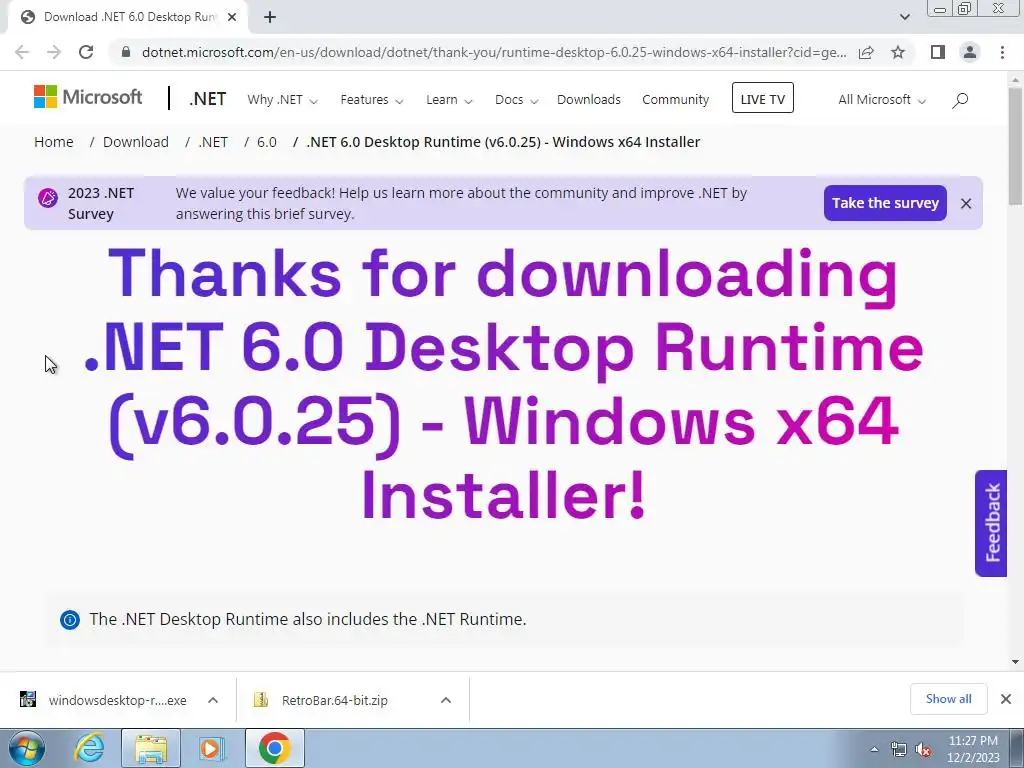The width and height of the screenshot is (1024, 768).
Task: Open the network tray icon
Action: pos(899,749)
